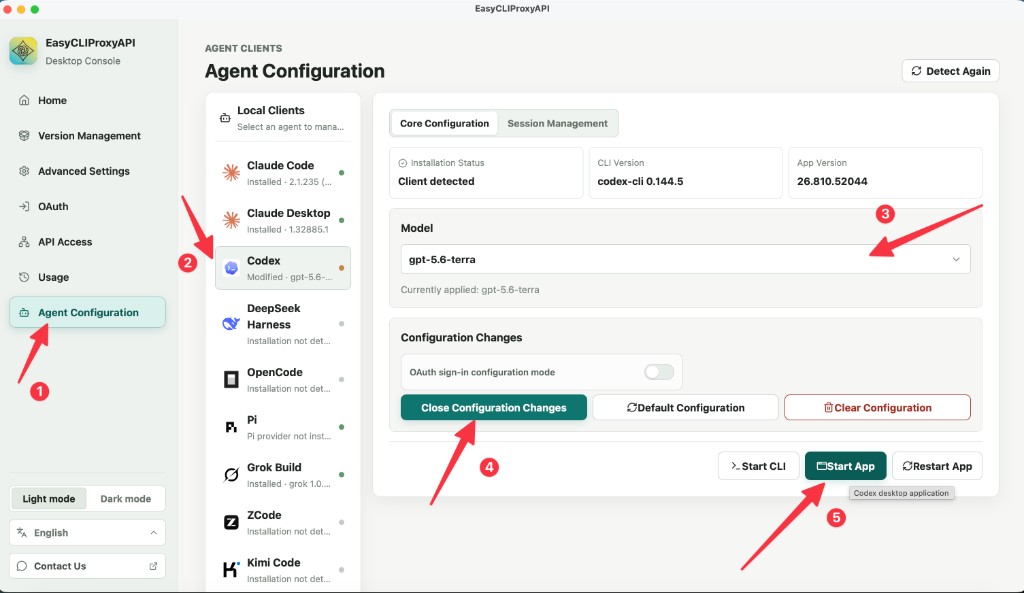This screenshot has height=593, width=1024.
Task: Click the Agent Configuration robot icon
Action: 24,312
